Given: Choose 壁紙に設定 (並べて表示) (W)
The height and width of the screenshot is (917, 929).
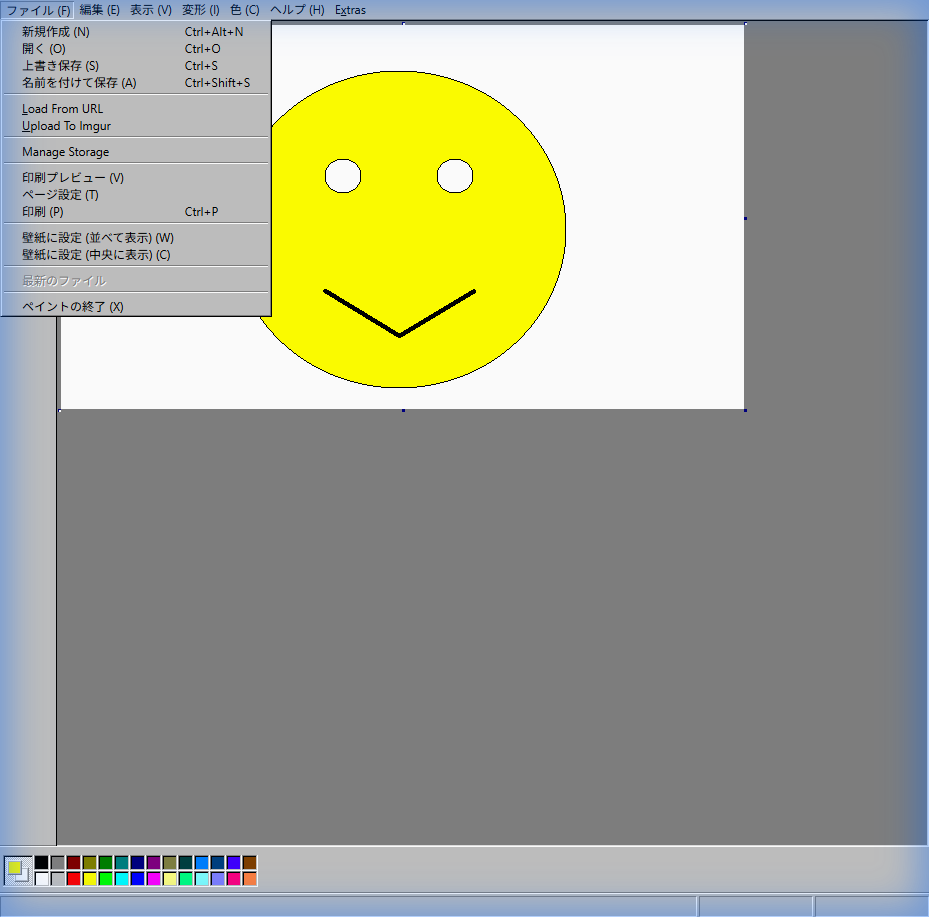Looking at the screenshot, I should 98,238.
